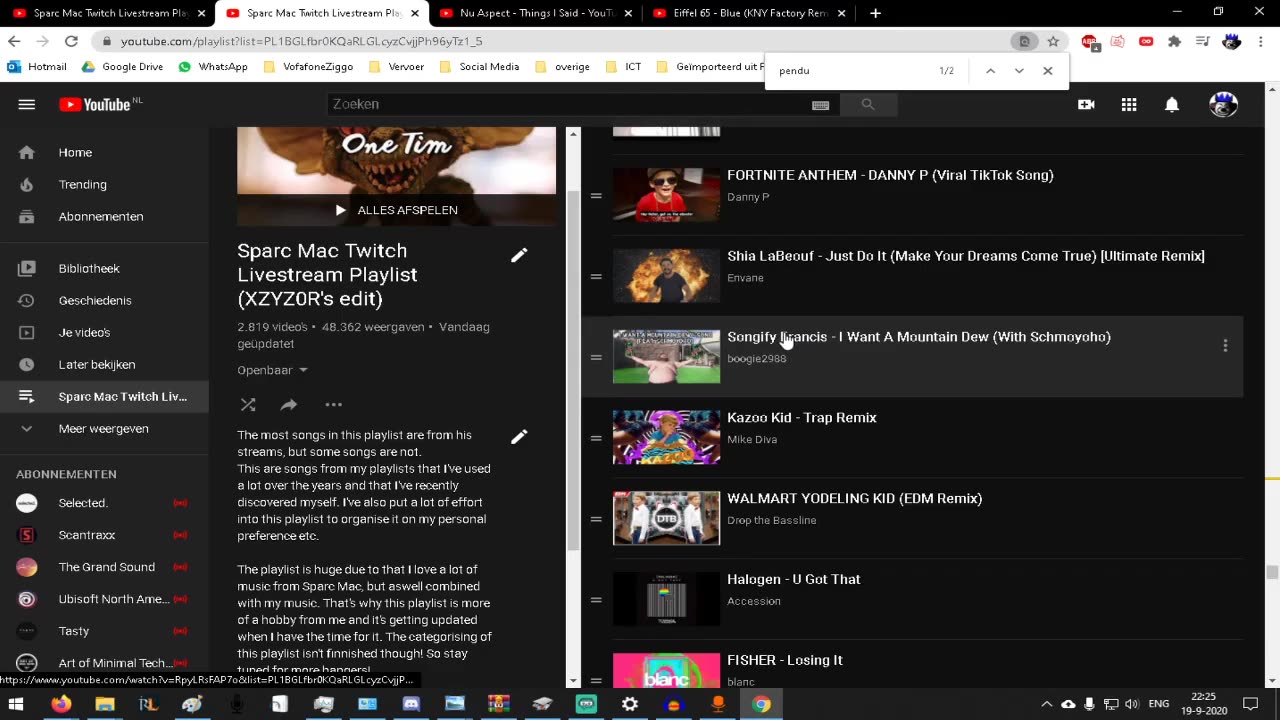
Task: Open the YouTube apps grid
Action: click(x=1129, y=104)
